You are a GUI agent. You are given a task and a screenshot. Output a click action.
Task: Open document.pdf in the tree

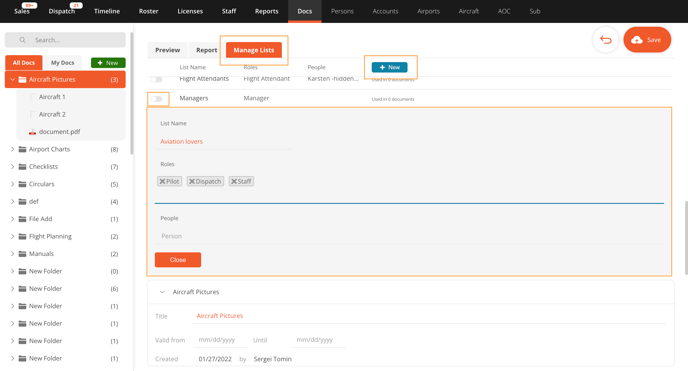[x=59, y=132]
